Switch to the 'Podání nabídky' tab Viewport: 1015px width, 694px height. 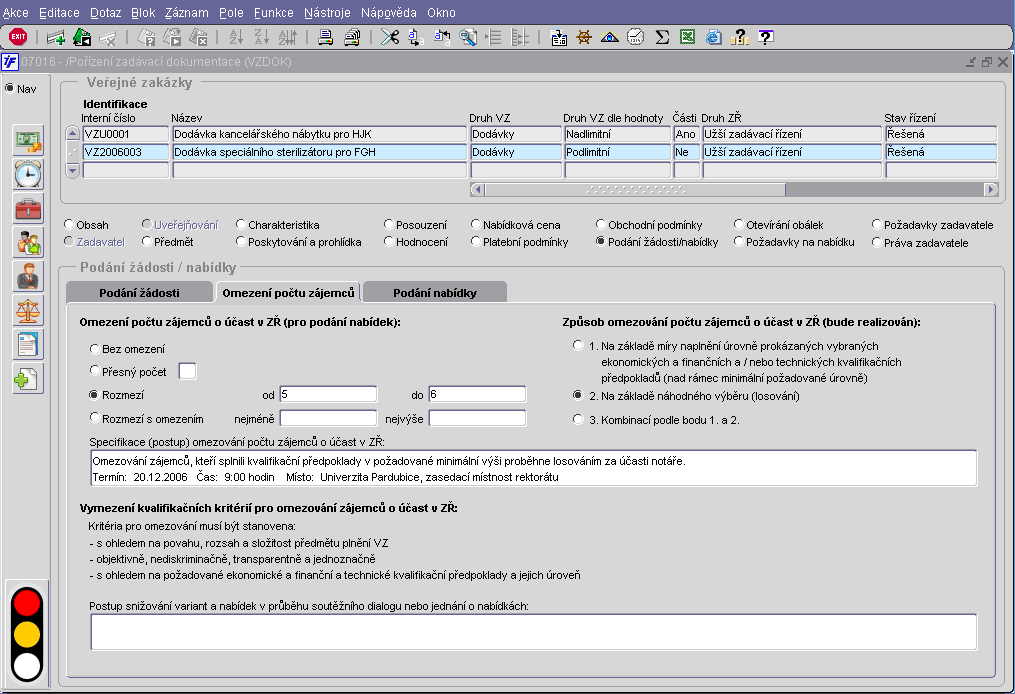pyautogui.click(x=434, y=292)
